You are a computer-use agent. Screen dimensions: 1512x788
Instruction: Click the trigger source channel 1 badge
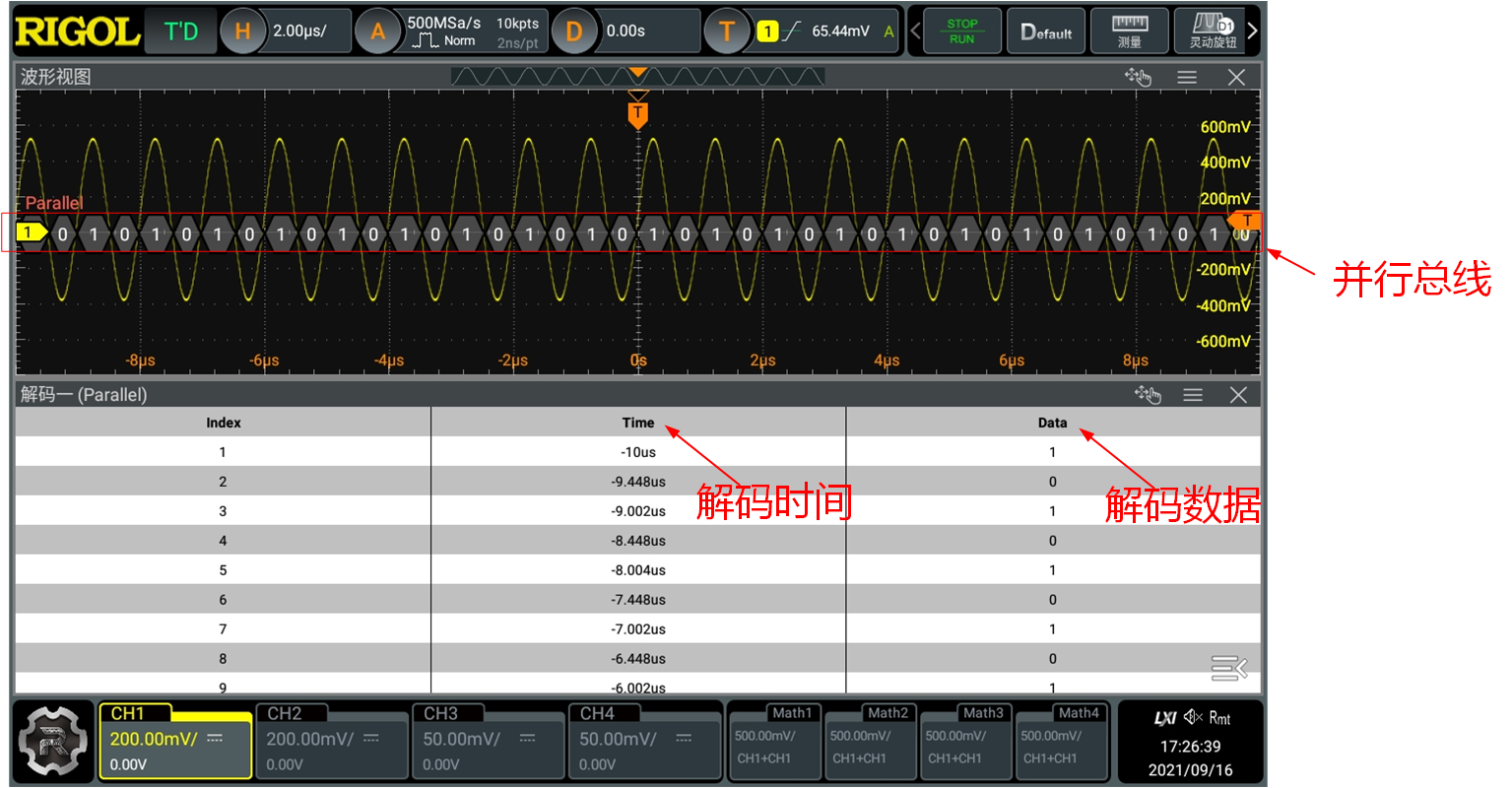tap(768, 32)
